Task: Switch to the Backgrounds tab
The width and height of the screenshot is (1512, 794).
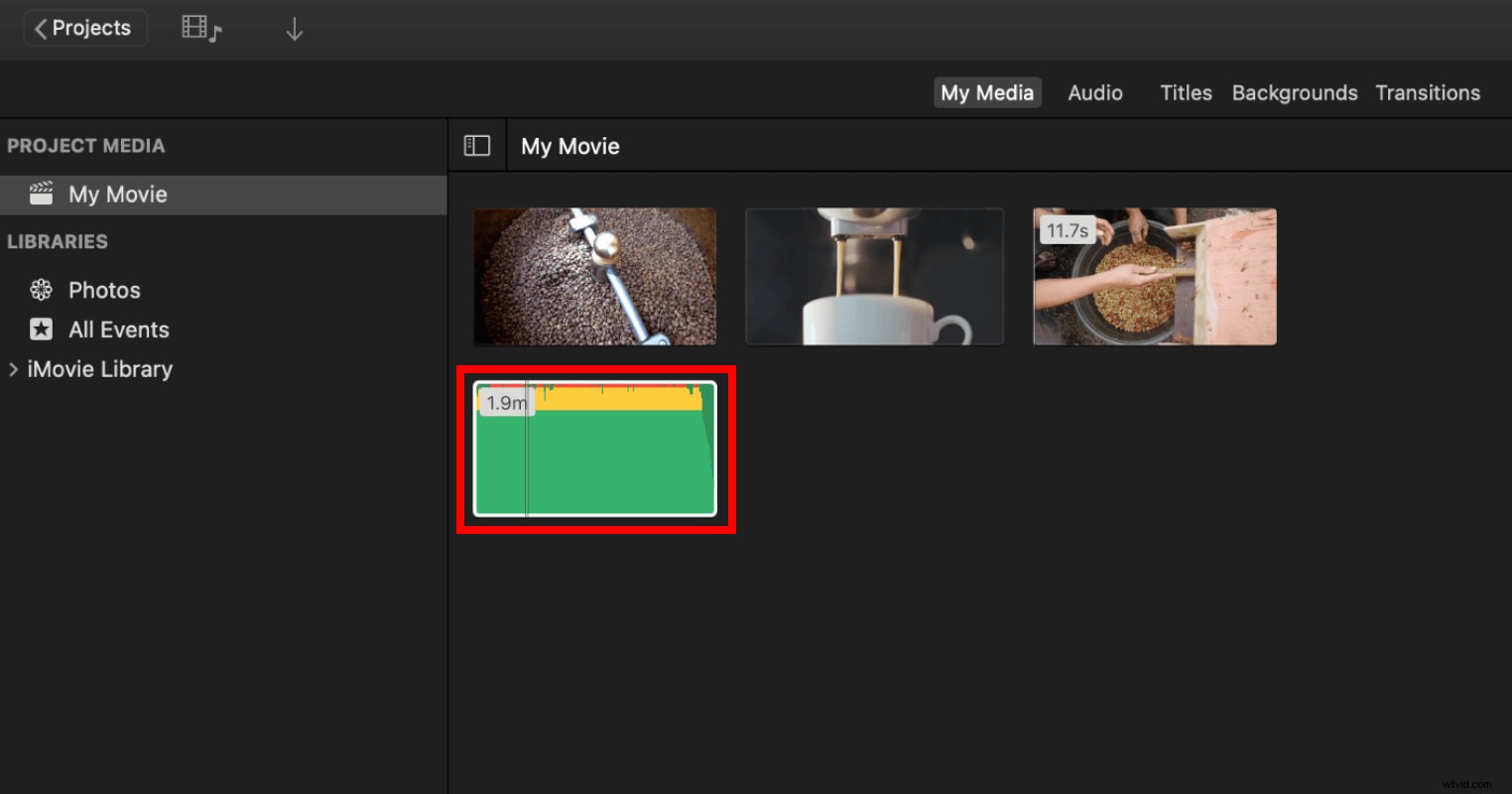Action: pos(1294,92)
